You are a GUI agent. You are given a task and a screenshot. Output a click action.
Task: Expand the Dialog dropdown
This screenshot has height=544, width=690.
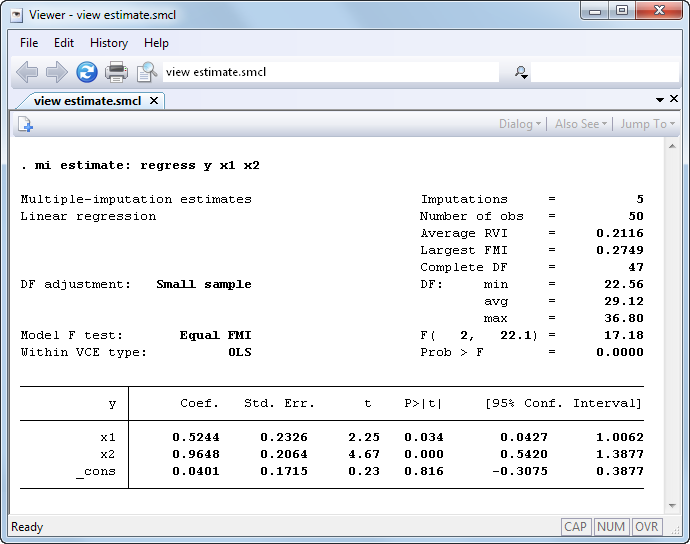pyautogui.click(x=520, y=124)
